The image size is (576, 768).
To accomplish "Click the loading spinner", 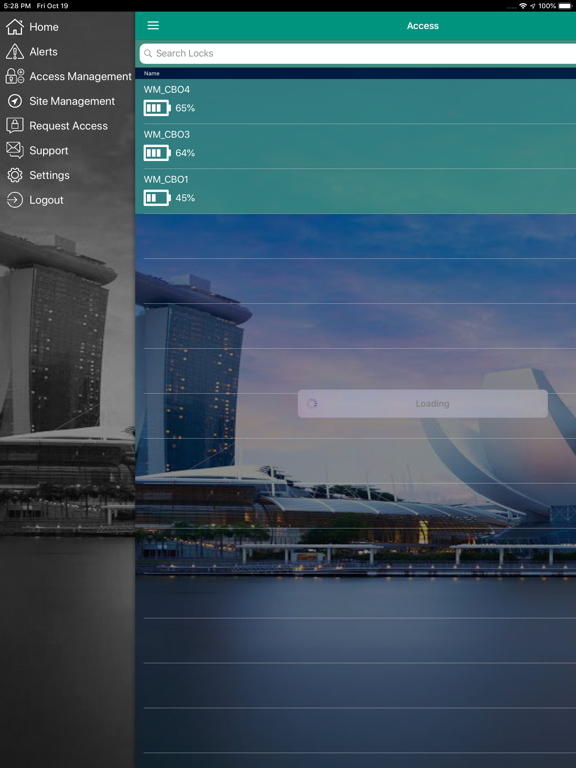I will 312,404.
